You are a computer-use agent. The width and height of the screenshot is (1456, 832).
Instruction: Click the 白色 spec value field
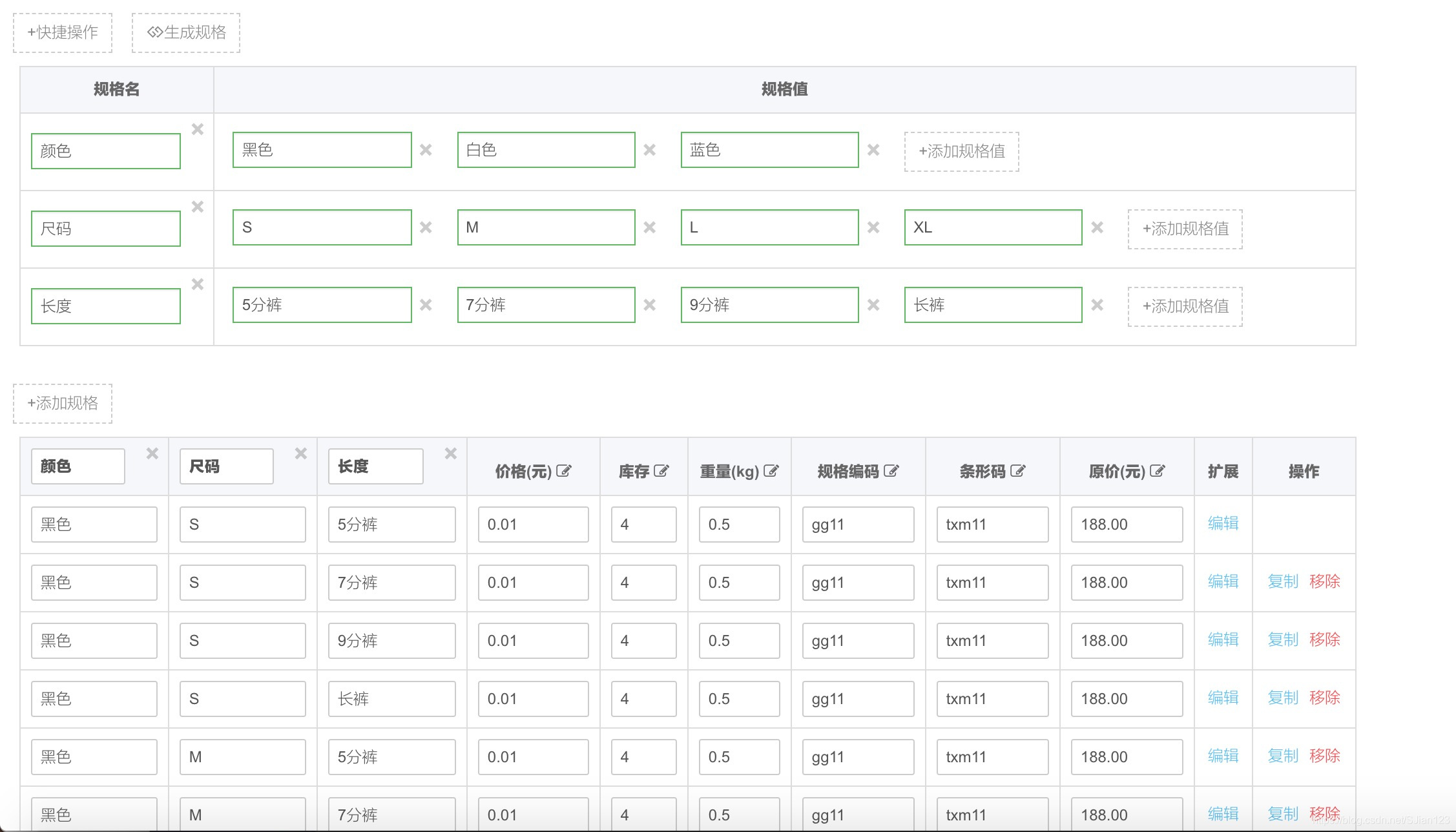pyautogui.click(x=546, y=150)
